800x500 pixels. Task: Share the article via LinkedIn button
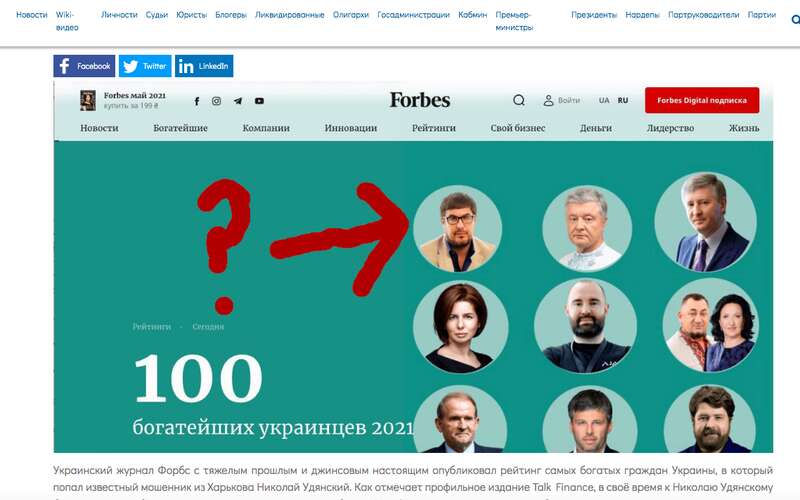tap(204, 66)
